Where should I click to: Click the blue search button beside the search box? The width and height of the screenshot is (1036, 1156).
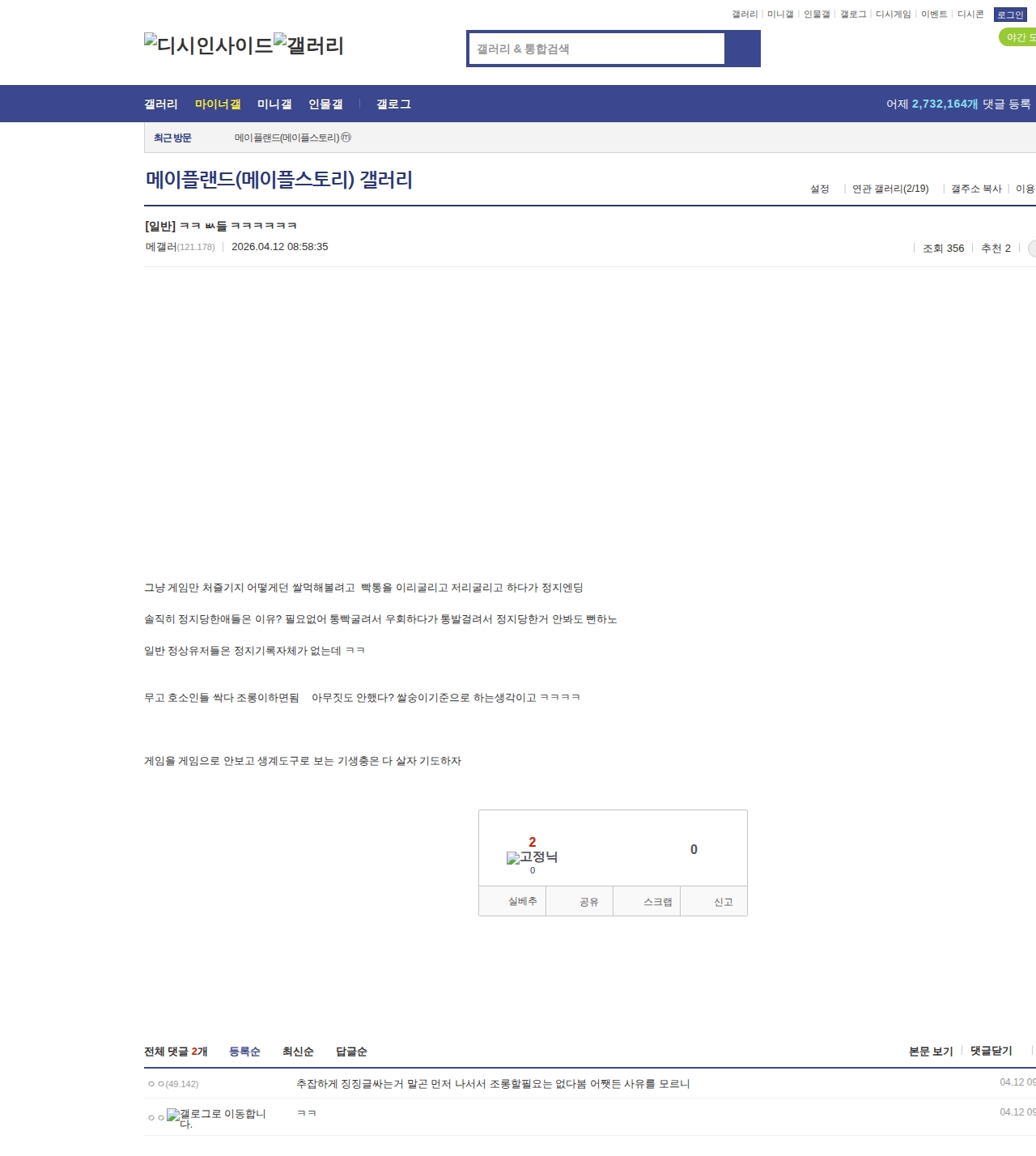click(x=743, y=49)
